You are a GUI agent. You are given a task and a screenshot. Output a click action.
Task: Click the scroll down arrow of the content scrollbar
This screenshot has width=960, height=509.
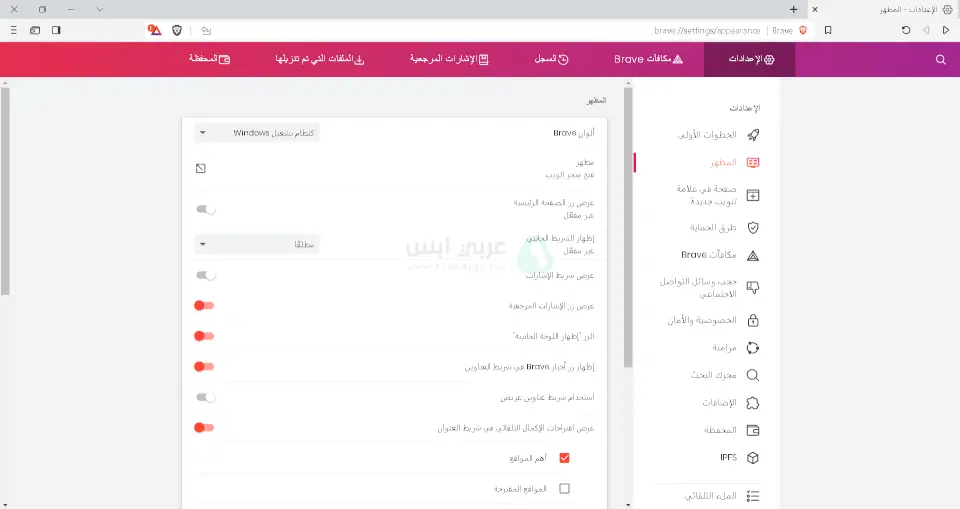[x=628, y=505]
